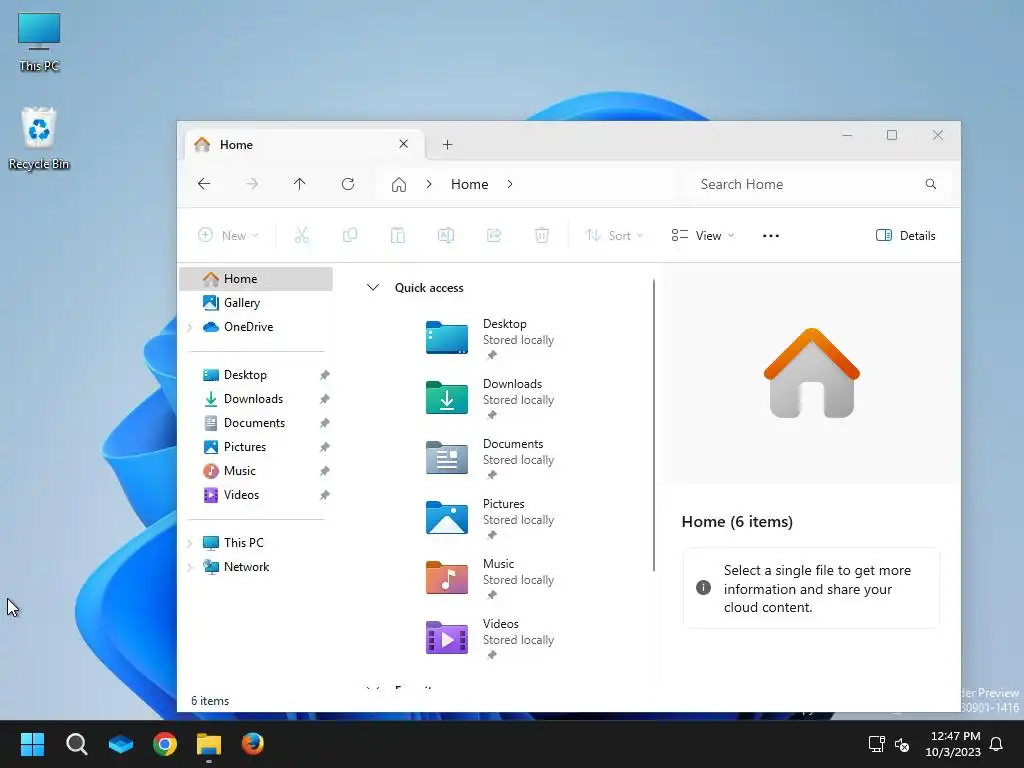Click chevron after Home in breadcrumb

pyautogui.click(x=510, y=185)
